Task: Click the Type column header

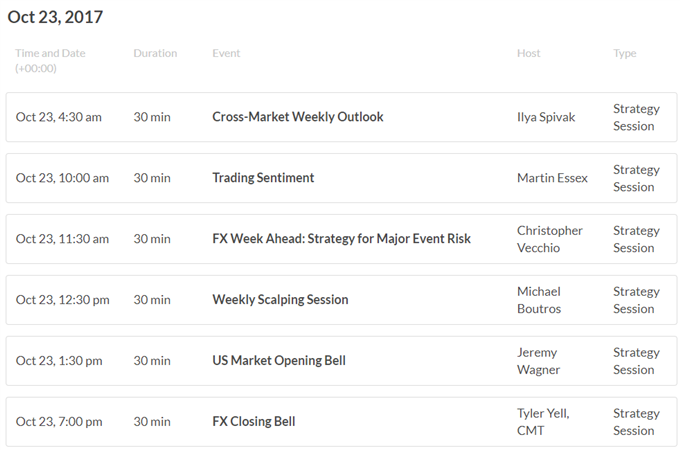Action: point(624,53)
